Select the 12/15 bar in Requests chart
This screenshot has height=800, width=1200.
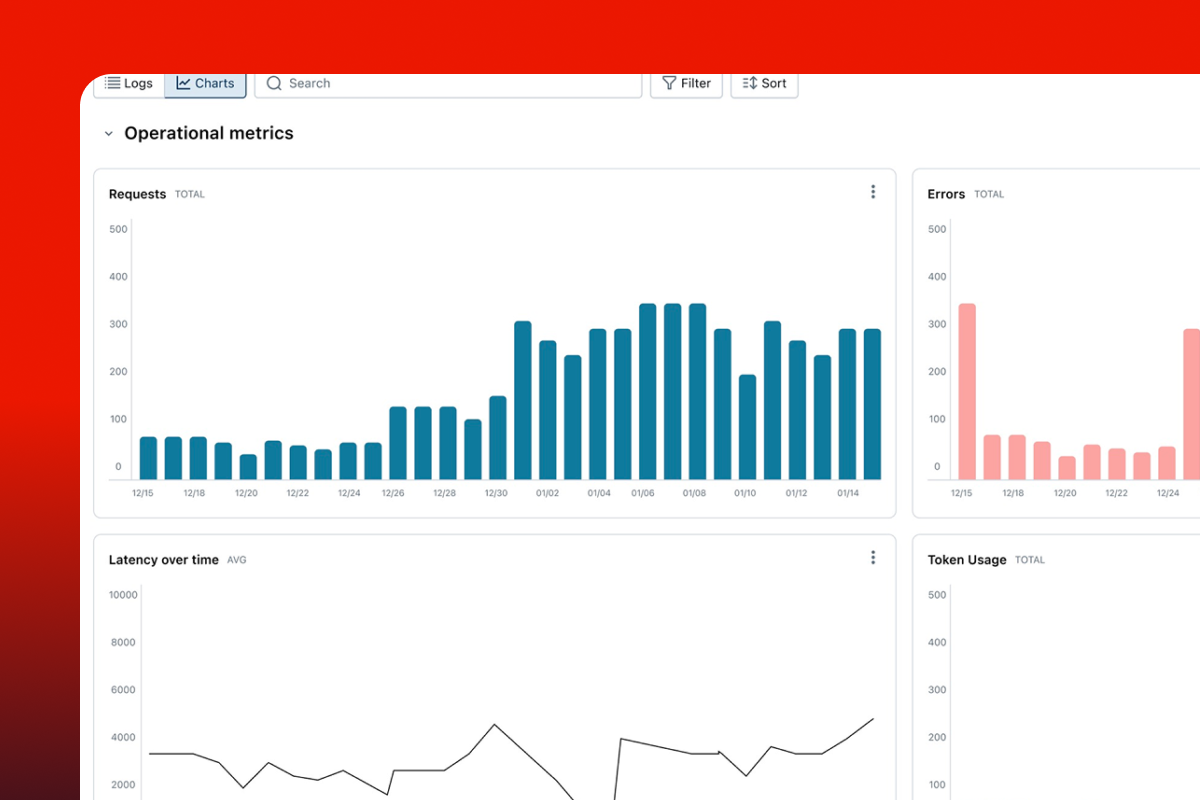click(x=148, y=458)
